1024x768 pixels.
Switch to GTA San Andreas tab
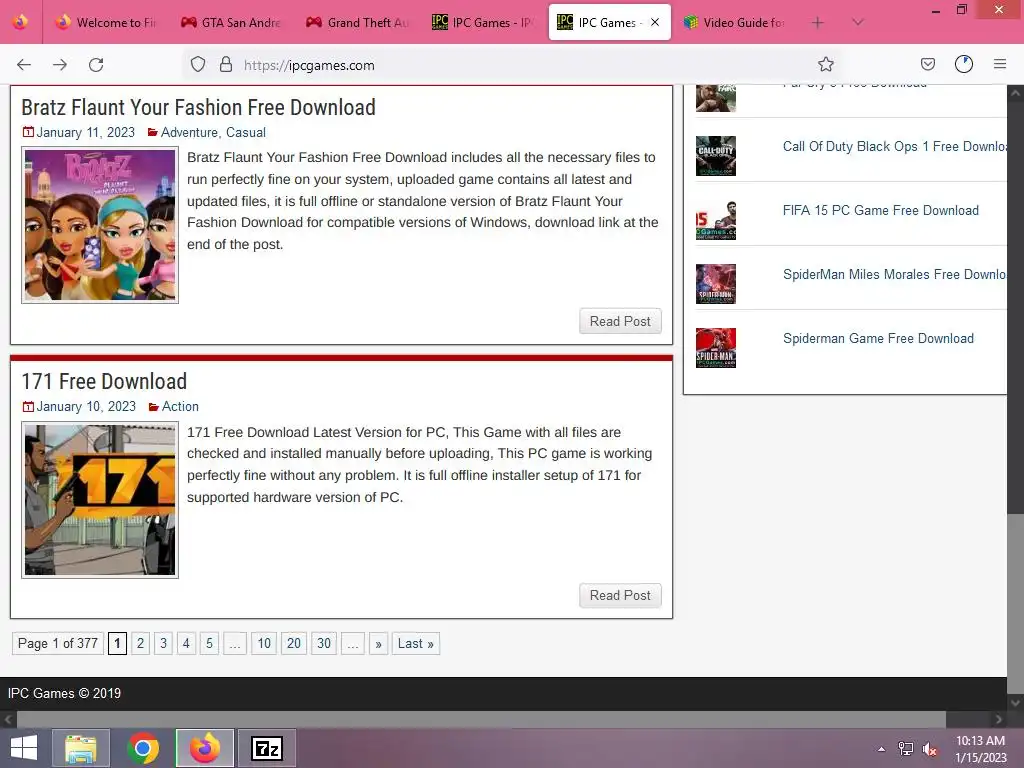click(x=230, y=23)
